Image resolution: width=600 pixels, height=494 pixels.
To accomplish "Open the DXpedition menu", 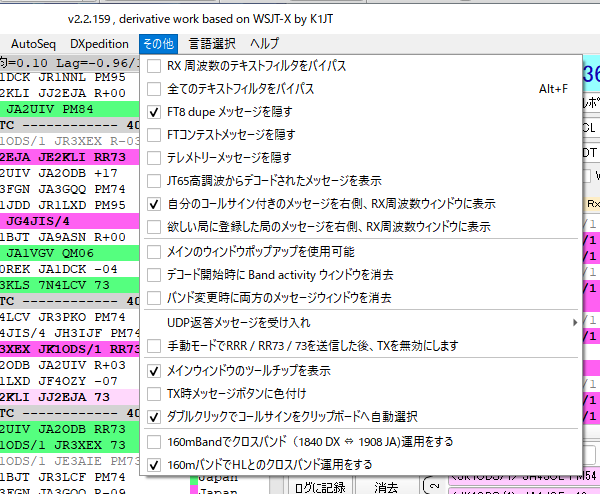I will pyautogui.click(x=99, y=44).
